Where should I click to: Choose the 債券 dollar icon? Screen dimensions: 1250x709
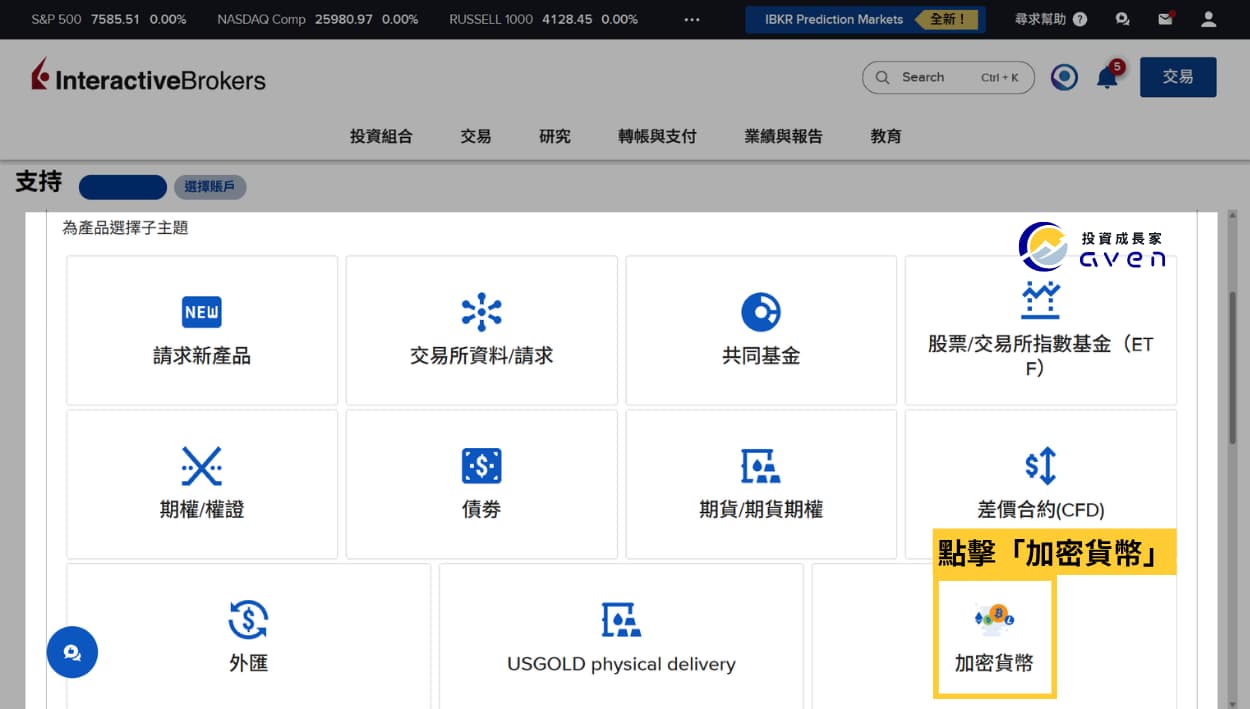(481, 466)
